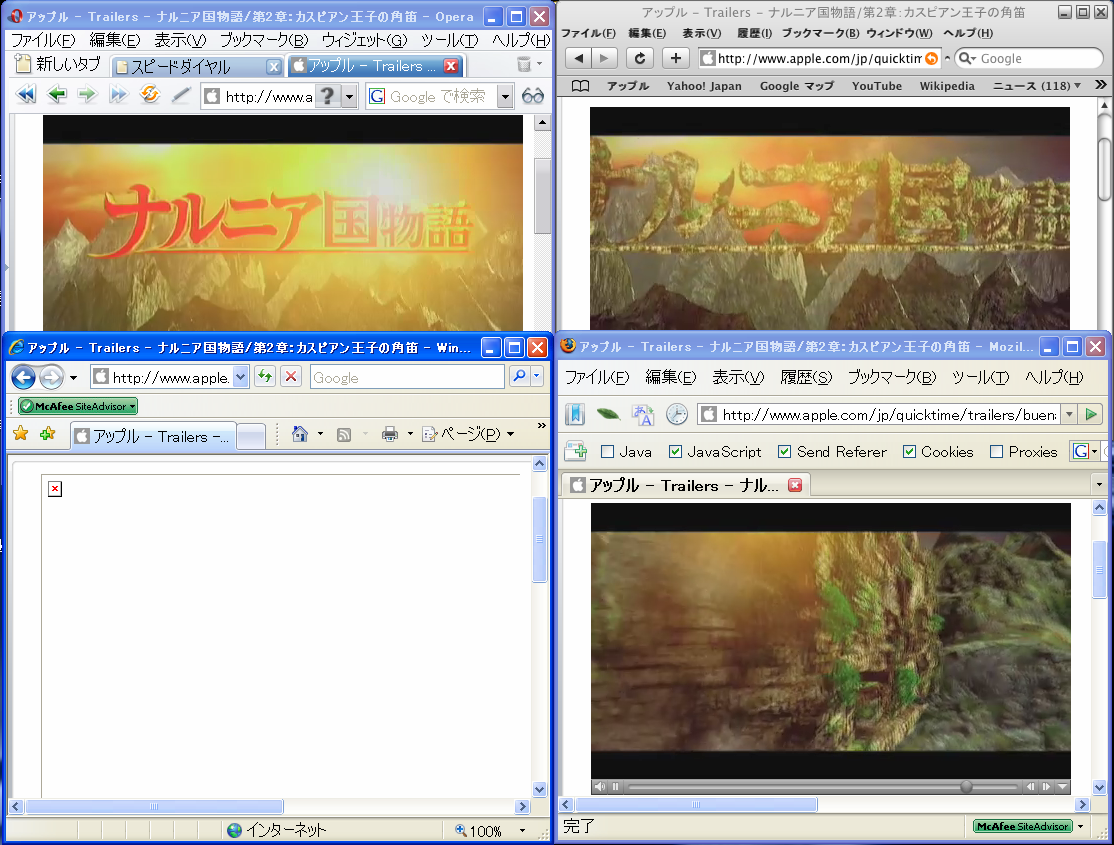
Task: Go forward in the Opera window
Action: tap(87, 95)
